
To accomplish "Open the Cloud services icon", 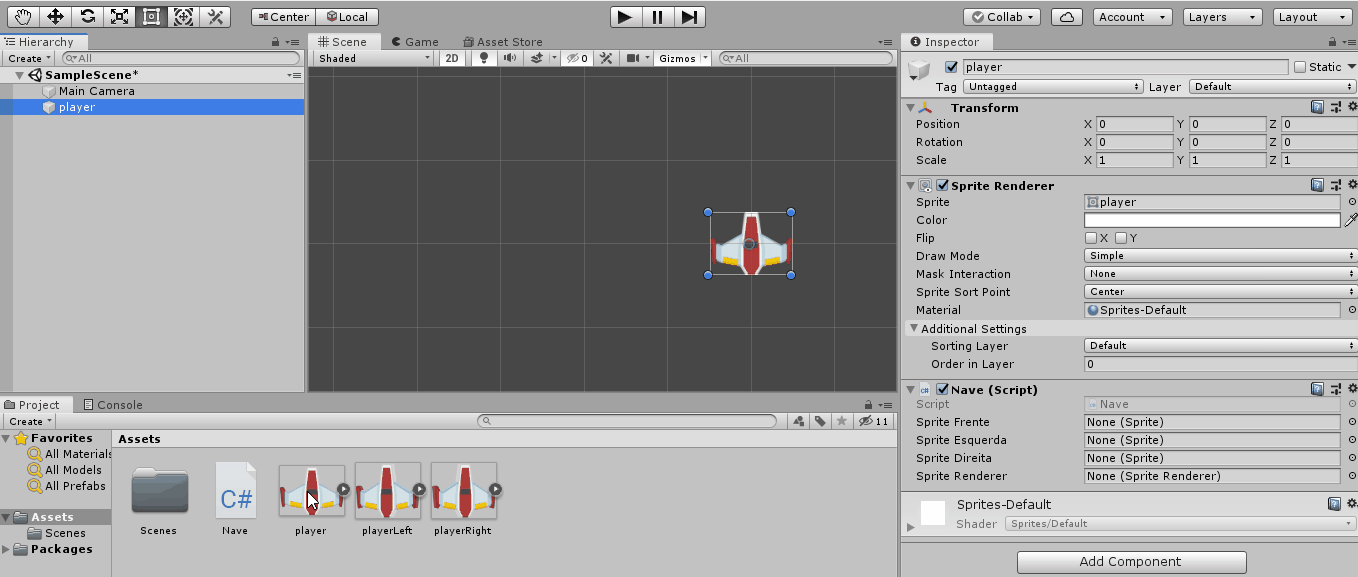I will [x=1067, y=17].
